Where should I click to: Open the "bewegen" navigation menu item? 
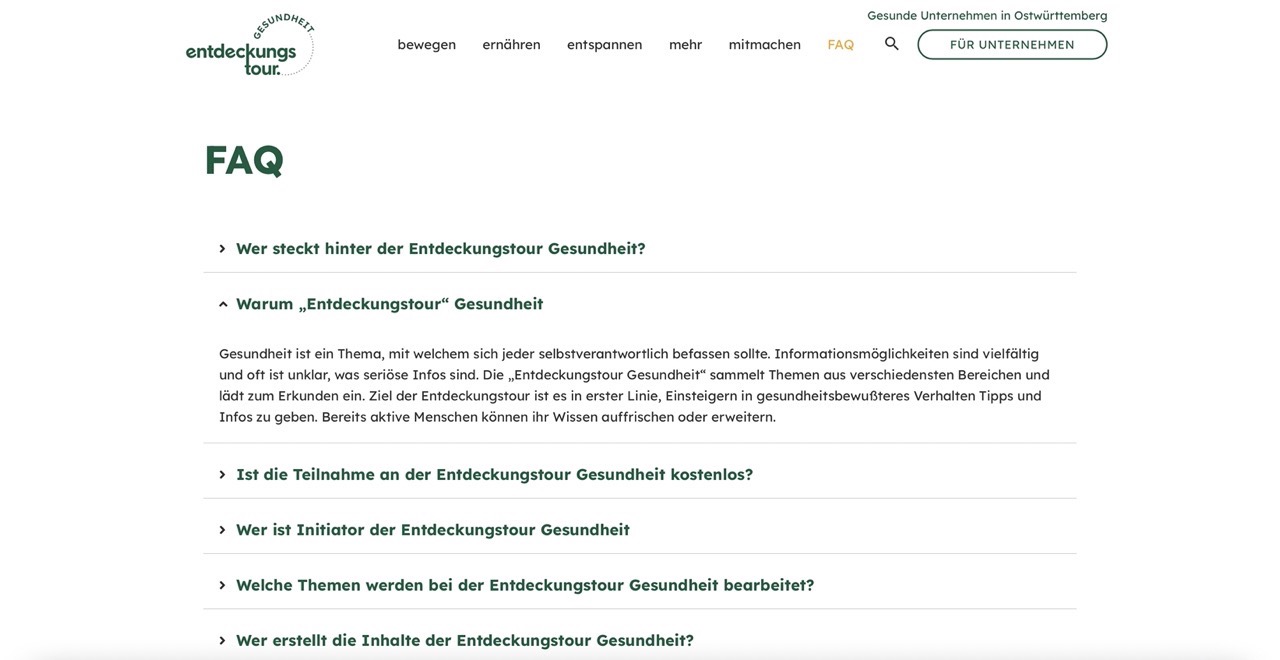(x=426, y=44)
